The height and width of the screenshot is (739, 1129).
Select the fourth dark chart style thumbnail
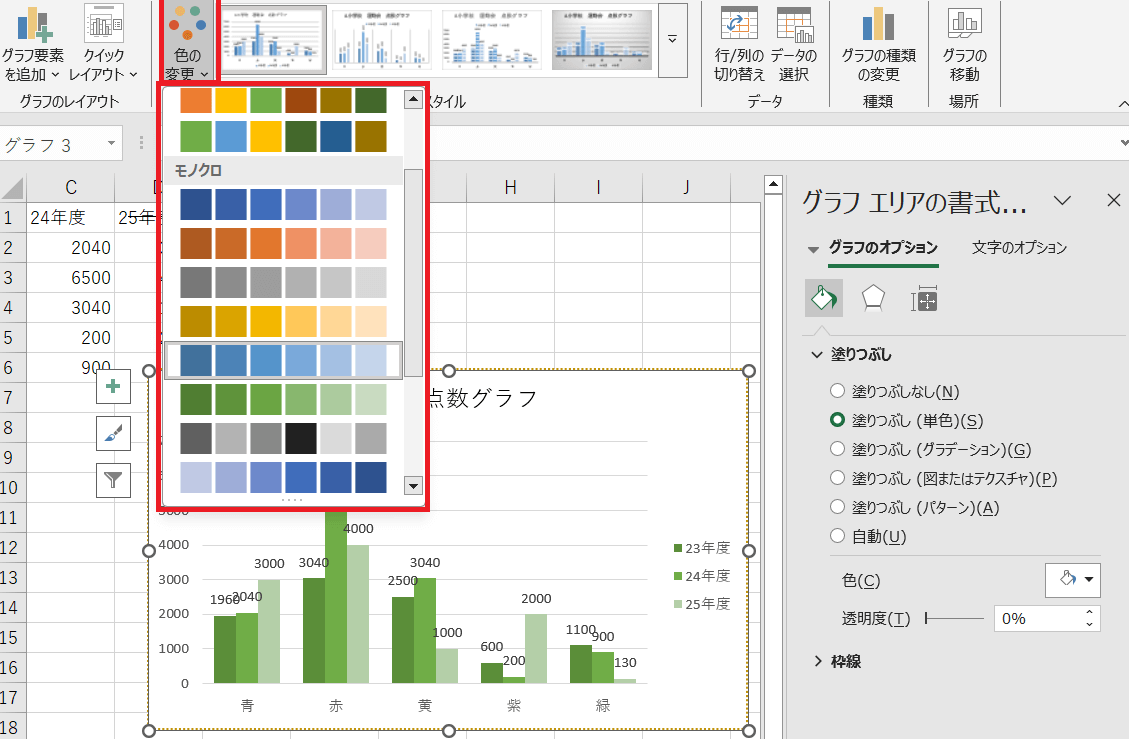click(x=601, y=40)
